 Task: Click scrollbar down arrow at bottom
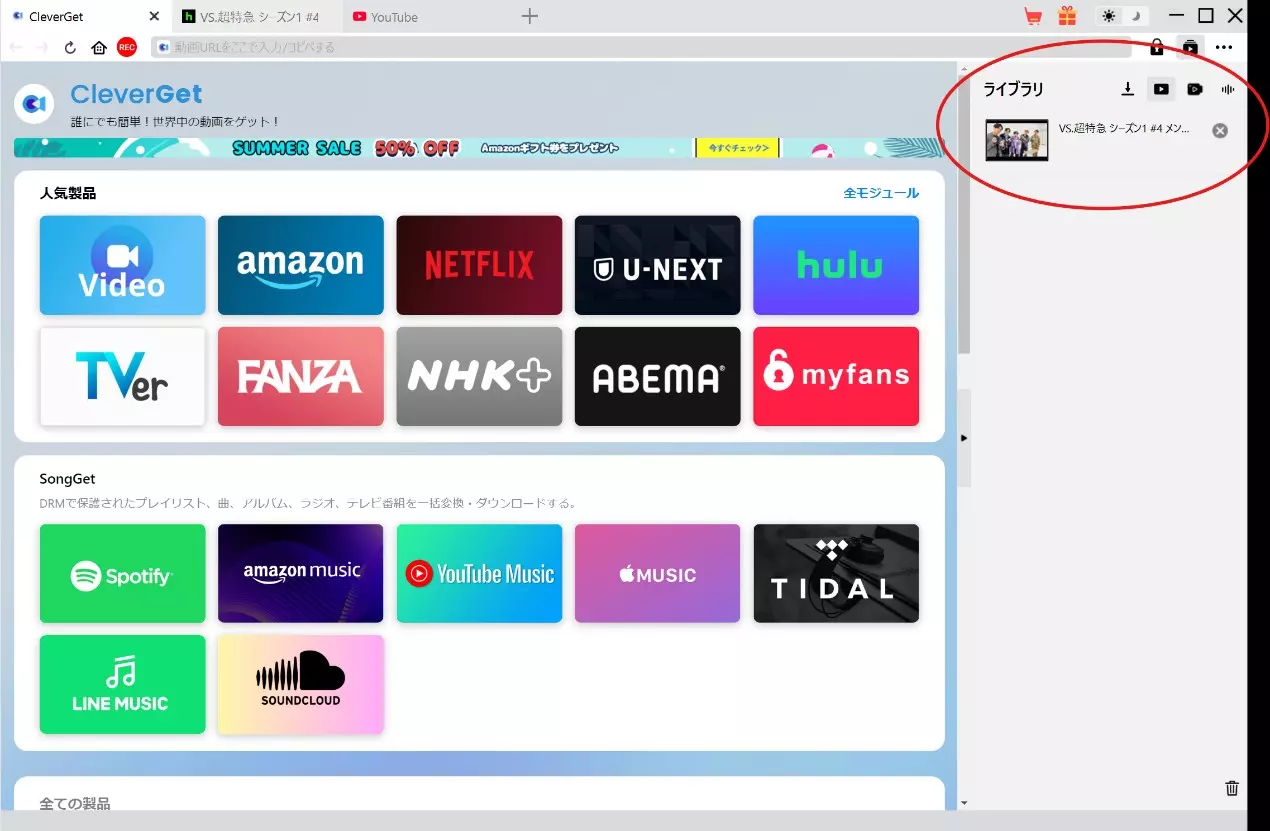(964, 802)
